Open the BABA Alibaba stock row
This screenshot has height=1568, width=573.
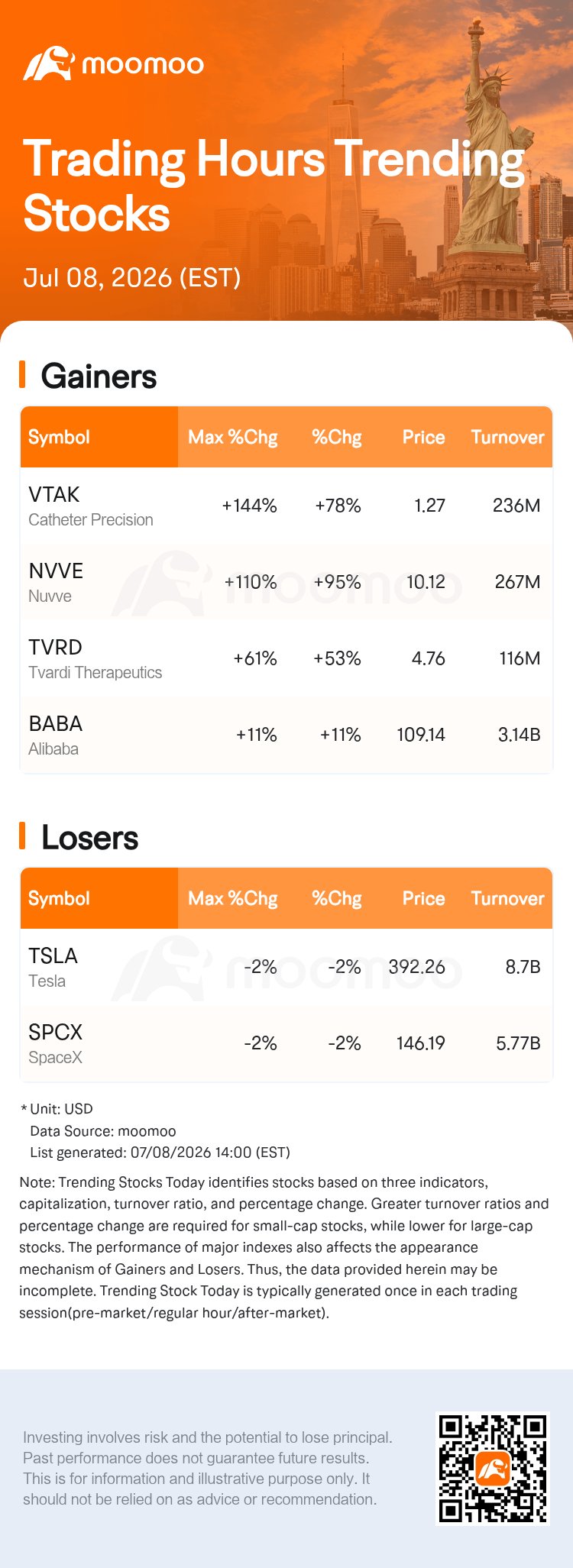(x=286, y=735)
